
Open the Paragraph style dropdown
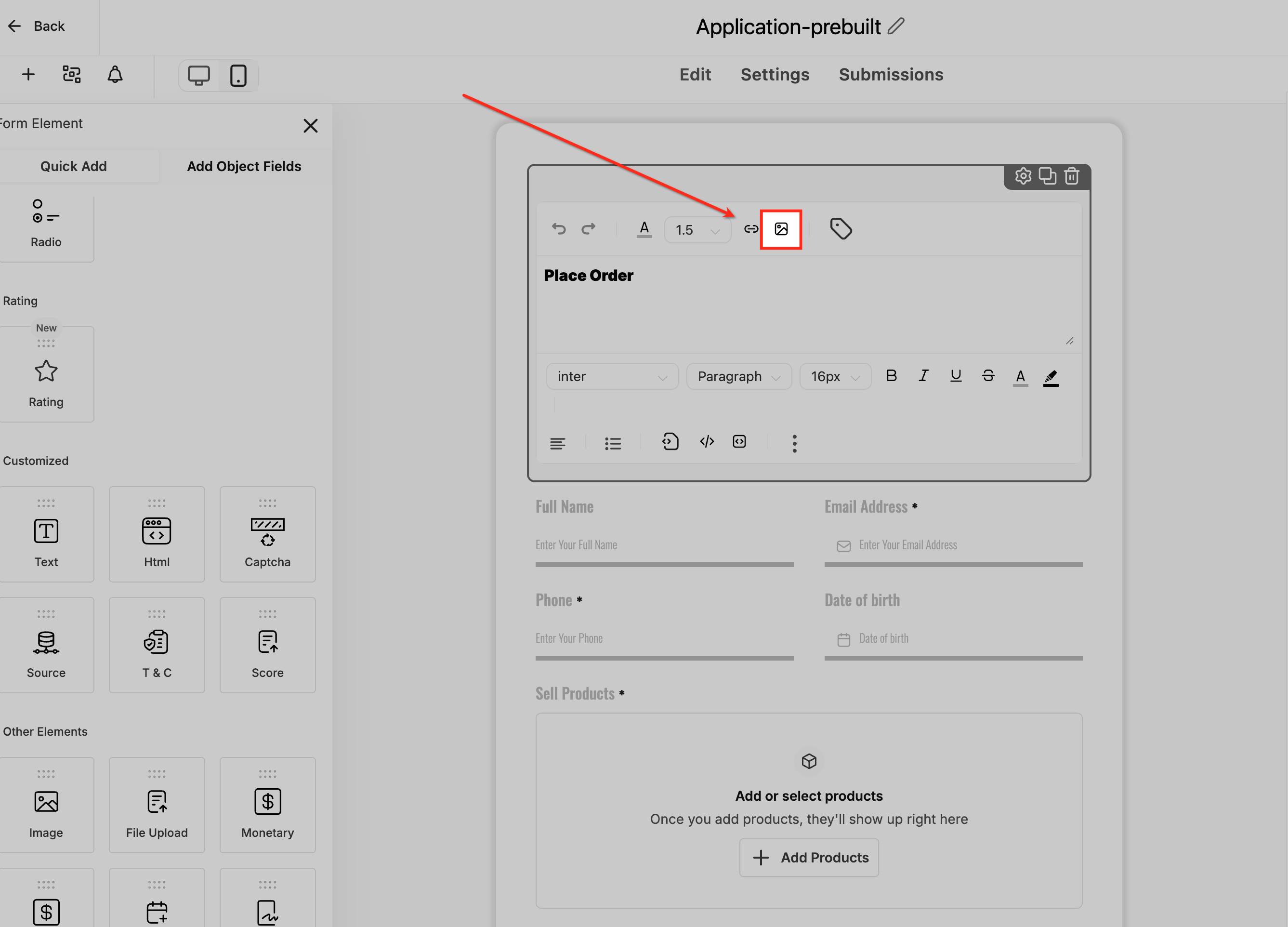point(738,377)
